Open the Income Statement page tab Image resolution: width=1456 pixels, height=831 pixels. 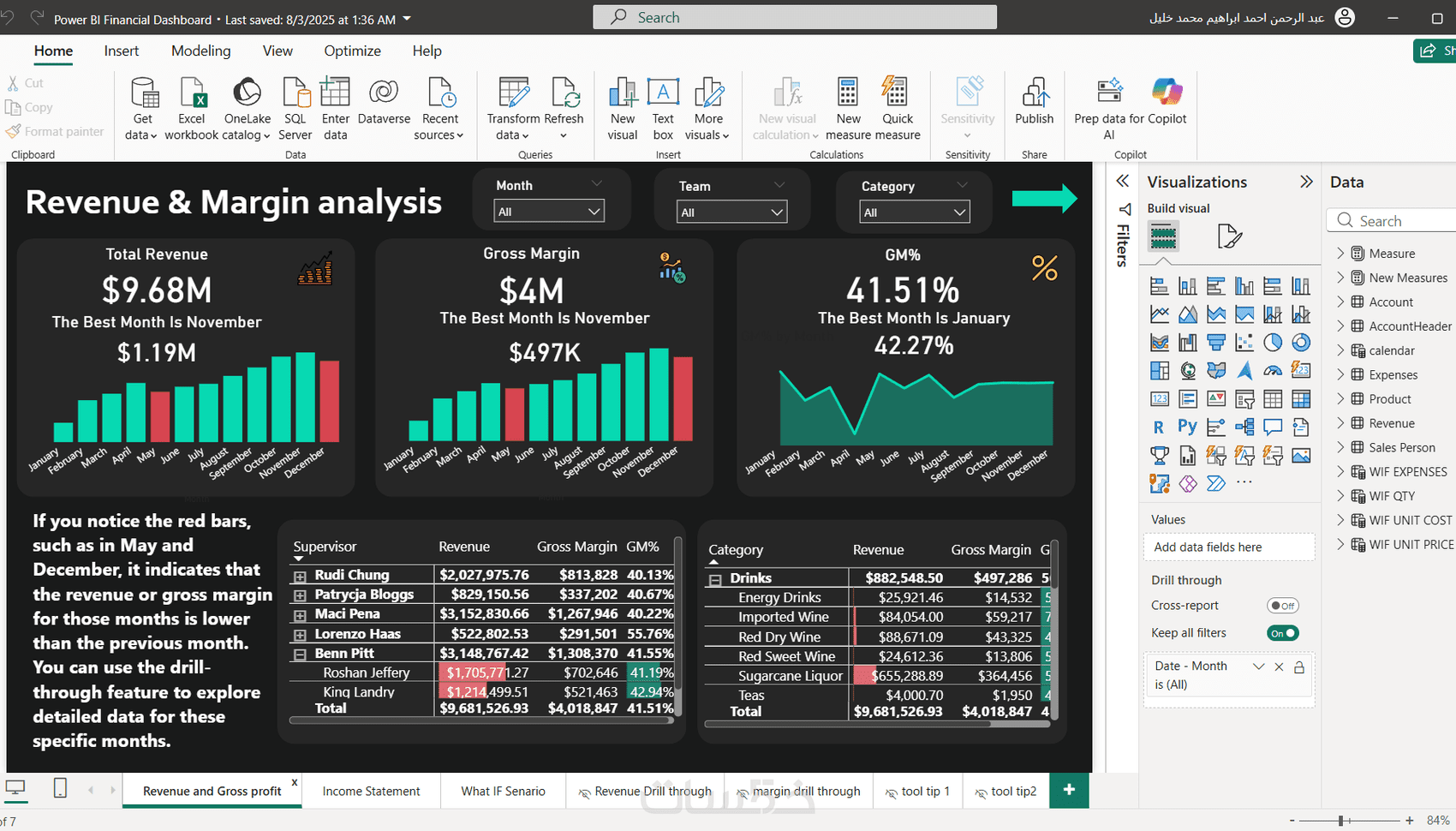371,791
